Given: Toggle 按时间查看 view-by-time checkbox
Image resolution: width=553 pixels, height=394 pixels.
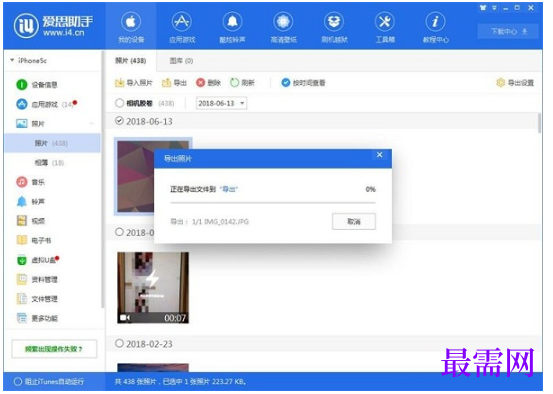Looking at the screenshot, I should [285, 83].
